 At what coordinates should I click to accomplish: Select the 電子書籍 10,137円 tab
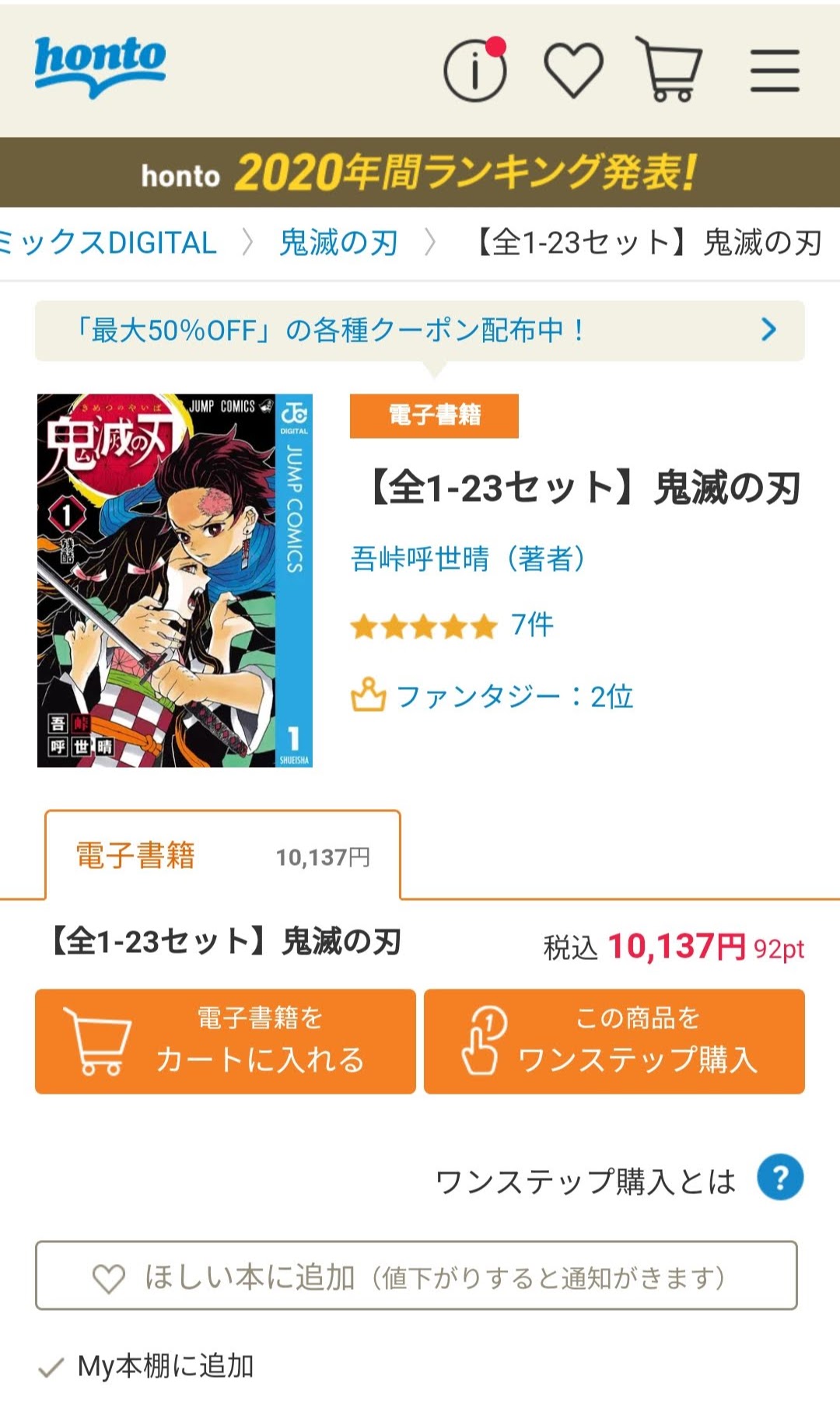click(223, 856)
